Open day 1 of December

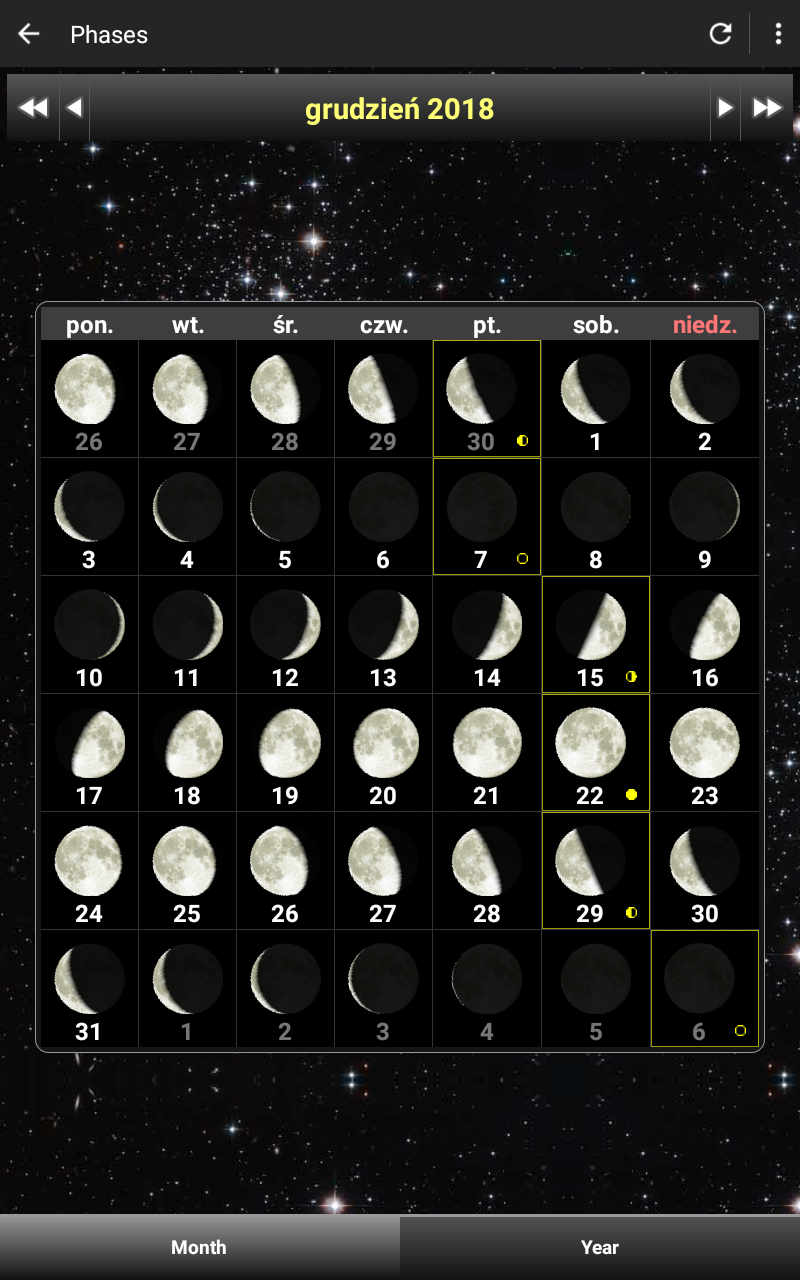596,398
